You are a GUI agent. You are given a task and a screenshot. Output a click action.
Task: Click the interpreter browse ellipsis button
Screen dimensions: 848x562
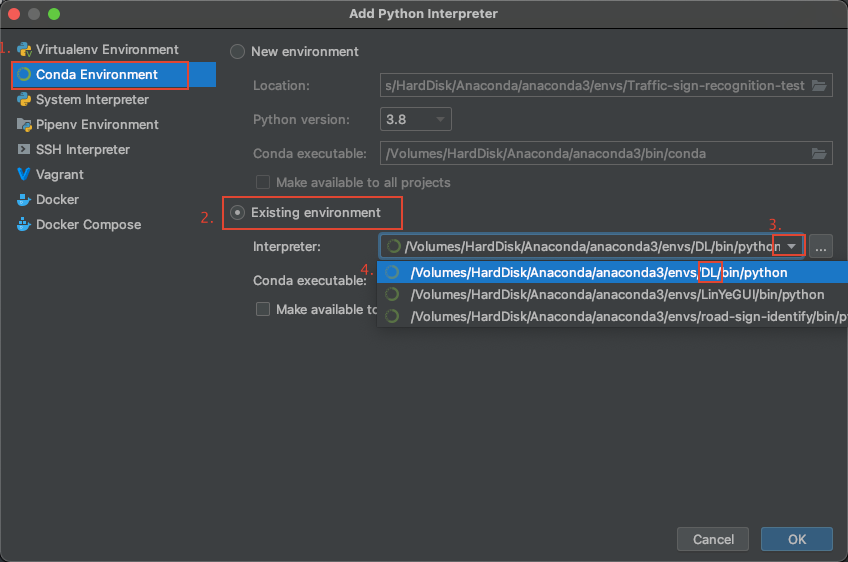(x=820, y=246)
